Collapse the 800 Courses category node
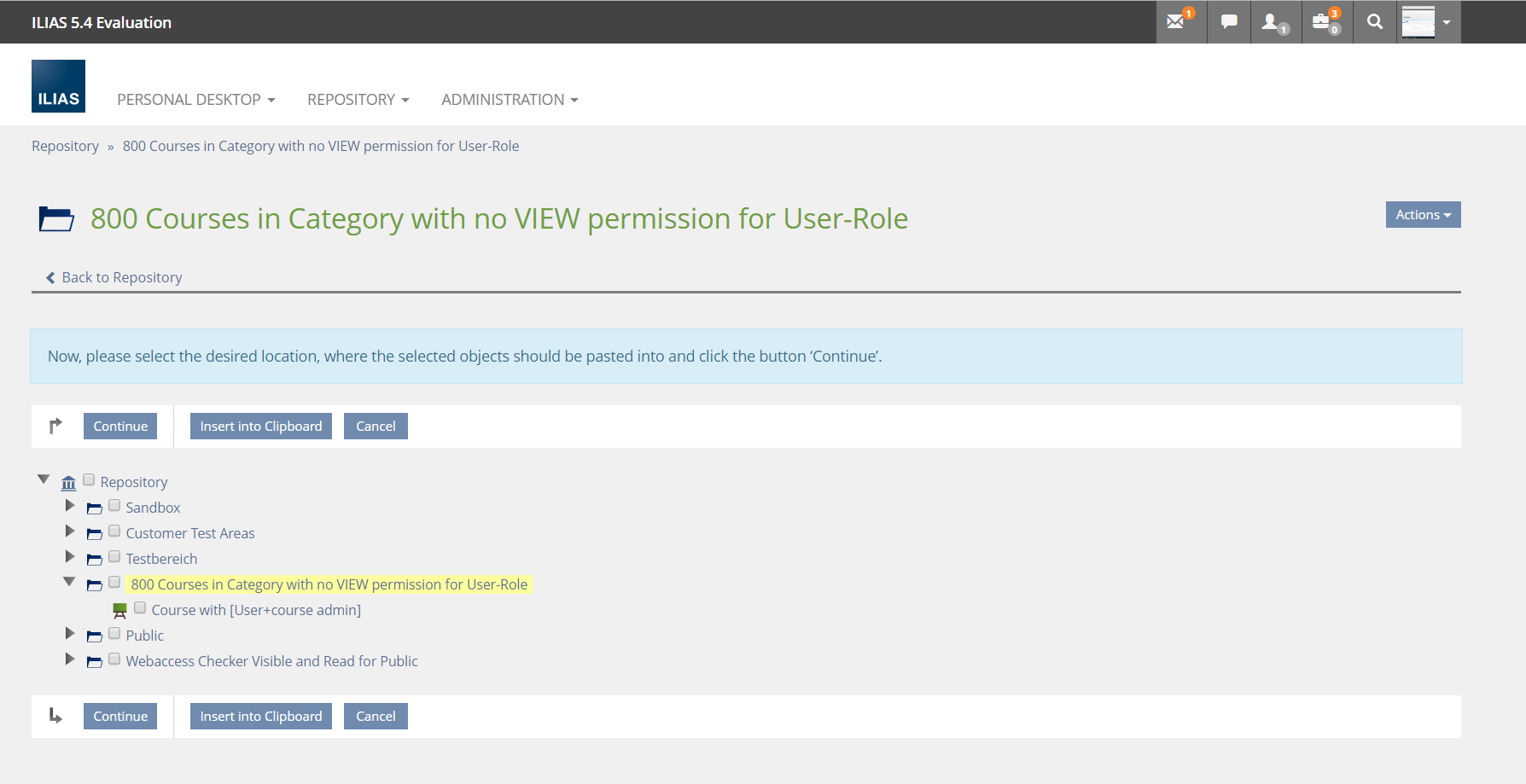1526x784 pixels. coord(69,582)
